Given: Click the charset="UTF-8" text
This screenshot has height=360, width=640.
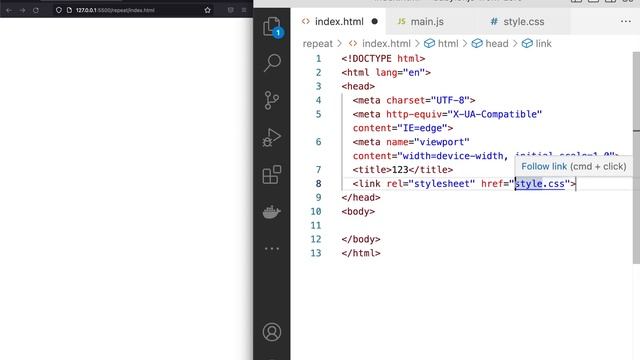Looking at the screenshot, I should (428, 100).
